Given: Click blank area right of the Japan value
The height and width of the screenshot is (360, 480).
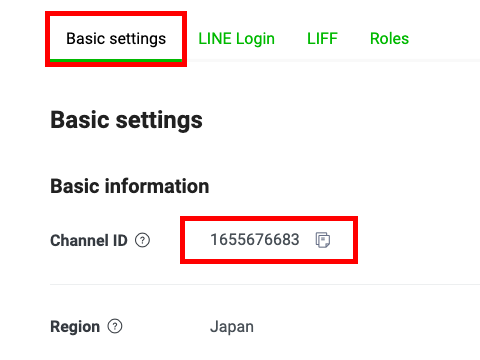Looking at the screenshot, I should 367,327.
